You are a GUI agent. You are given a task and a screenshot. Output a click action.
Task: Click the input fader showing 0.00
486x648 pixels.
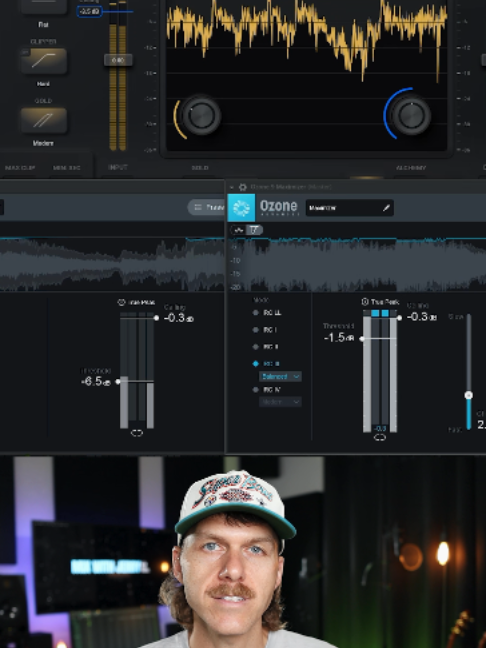click(118, 60)
